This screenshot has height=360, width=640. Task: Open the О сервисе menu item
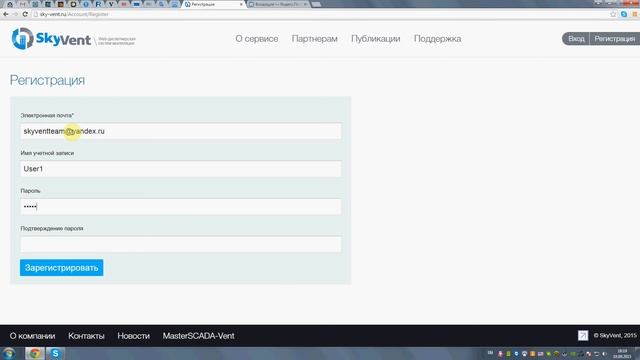point(257,39)
